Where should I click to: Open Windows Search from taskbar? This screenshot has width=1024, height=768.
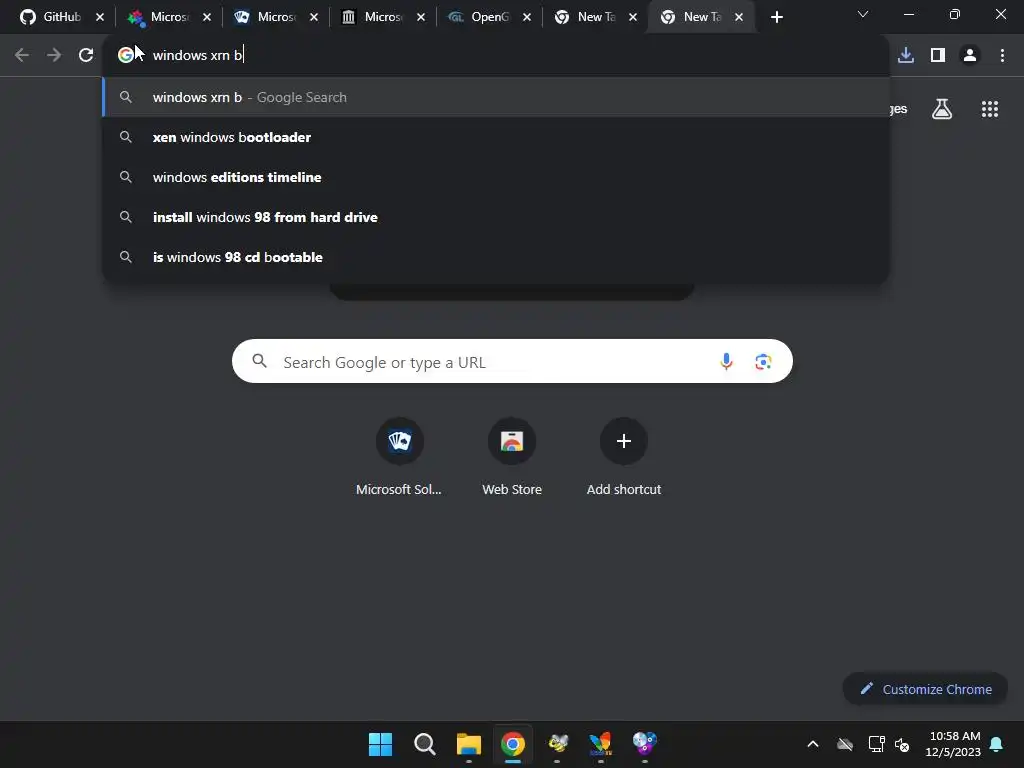tap(424, 744)
